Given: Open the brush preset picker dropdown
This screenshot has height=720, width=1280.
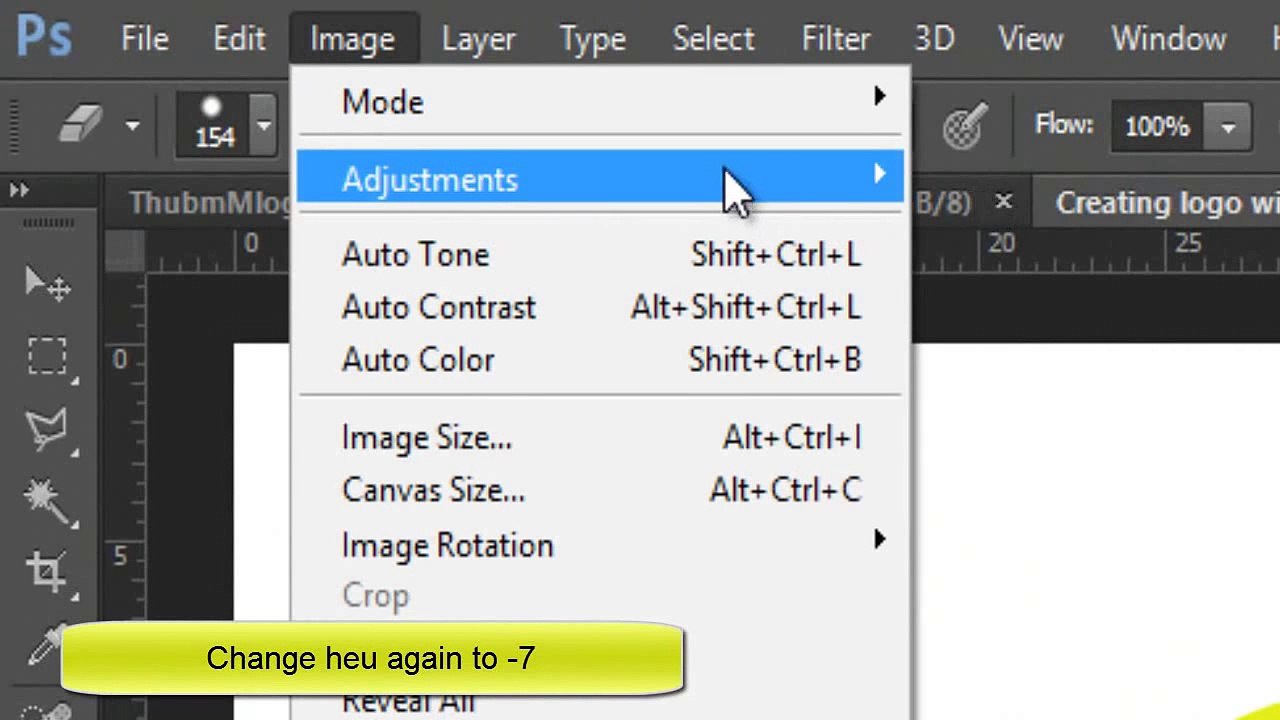Looking at the screenshot, I should pos(264,126).
